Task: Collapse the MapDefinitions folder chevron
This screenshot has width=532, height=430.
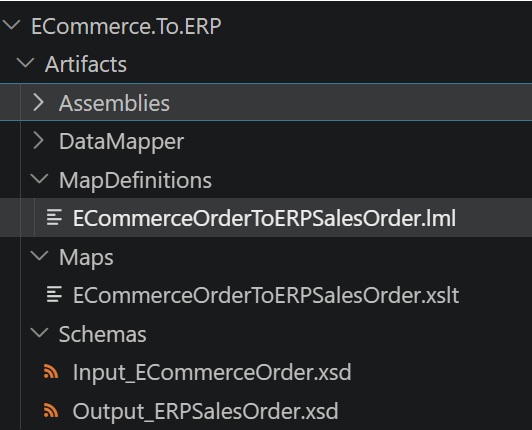Action: coord(40,179)
